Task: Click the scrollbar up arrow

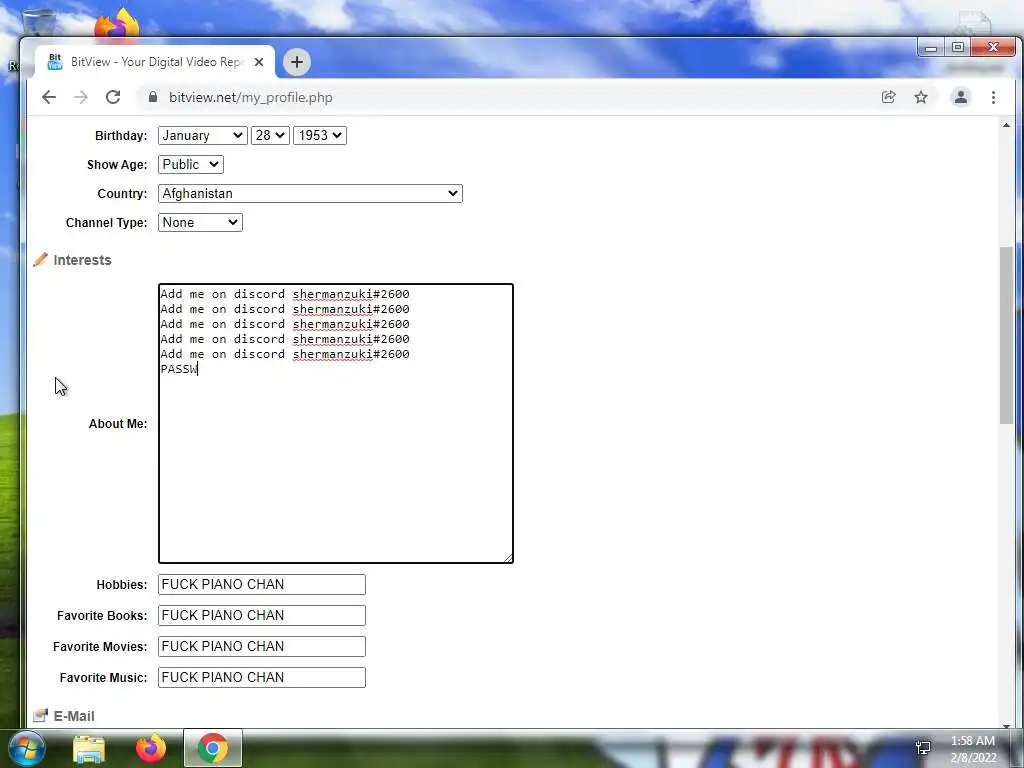Action: pyautogui.click(x=1006, y=125)
